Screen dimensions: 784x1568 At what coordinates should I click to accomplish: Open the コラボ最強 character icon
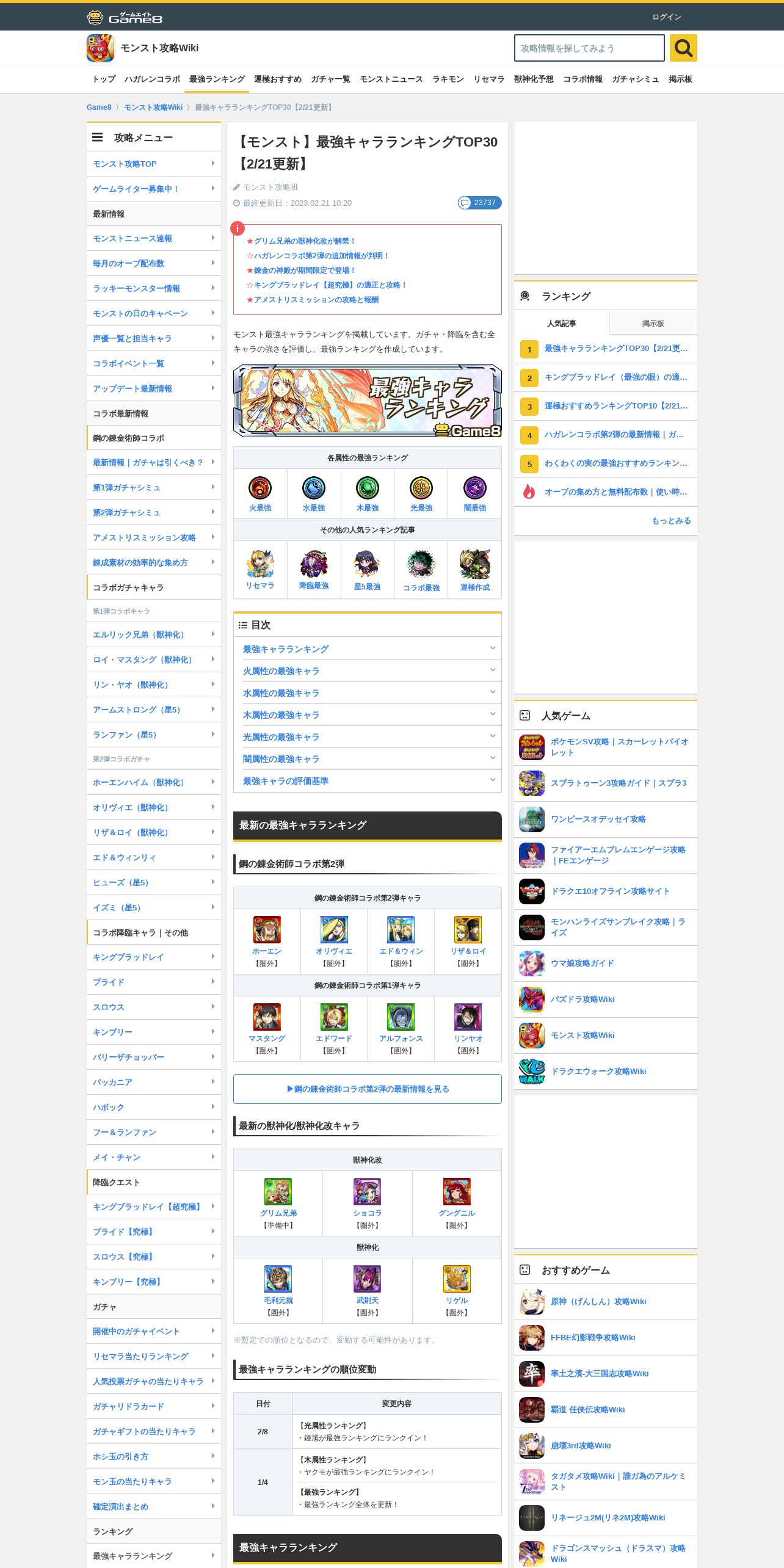point(421,564)
